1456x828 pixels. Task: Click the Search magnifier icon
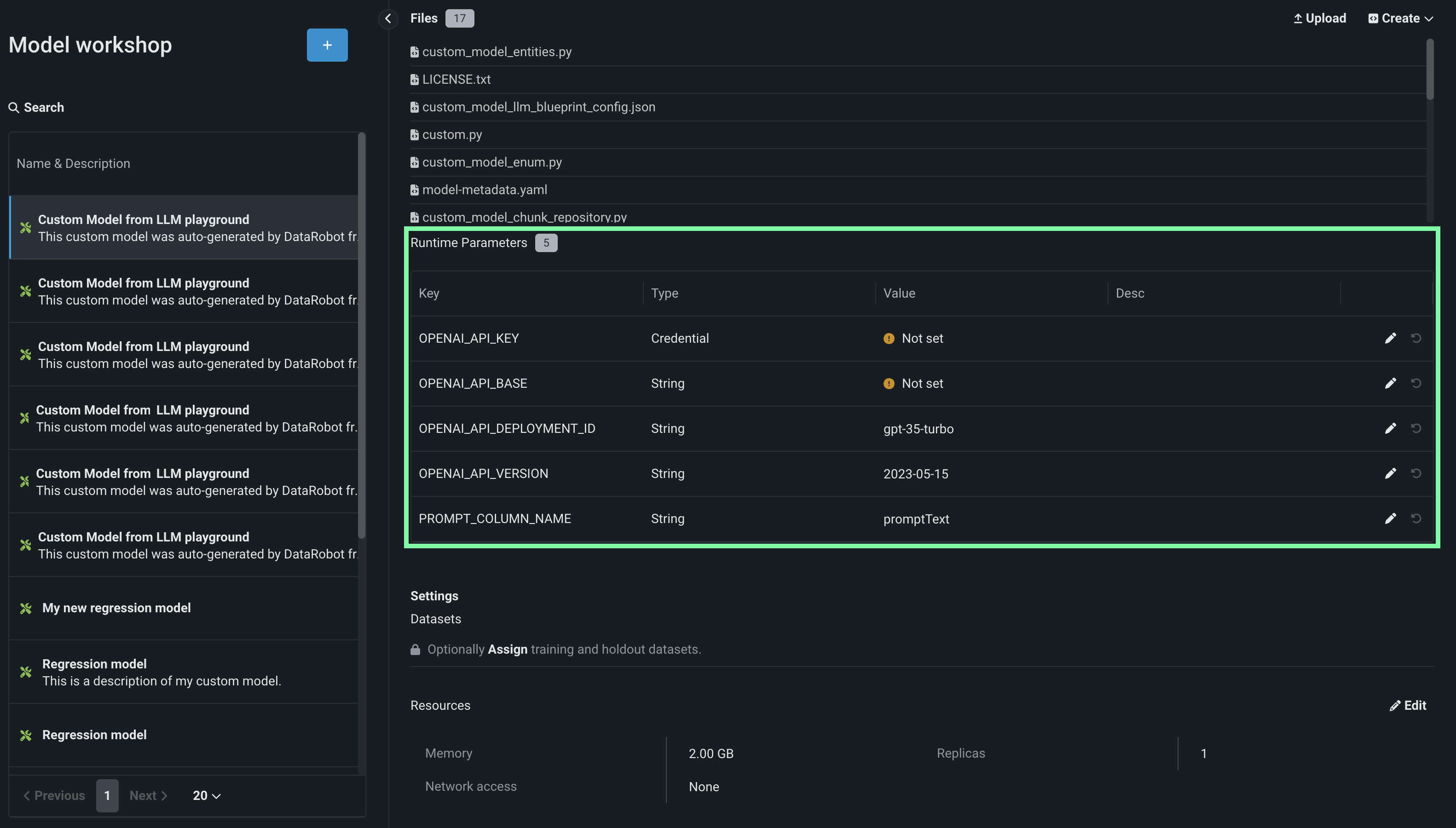click(x=14, y=108)
